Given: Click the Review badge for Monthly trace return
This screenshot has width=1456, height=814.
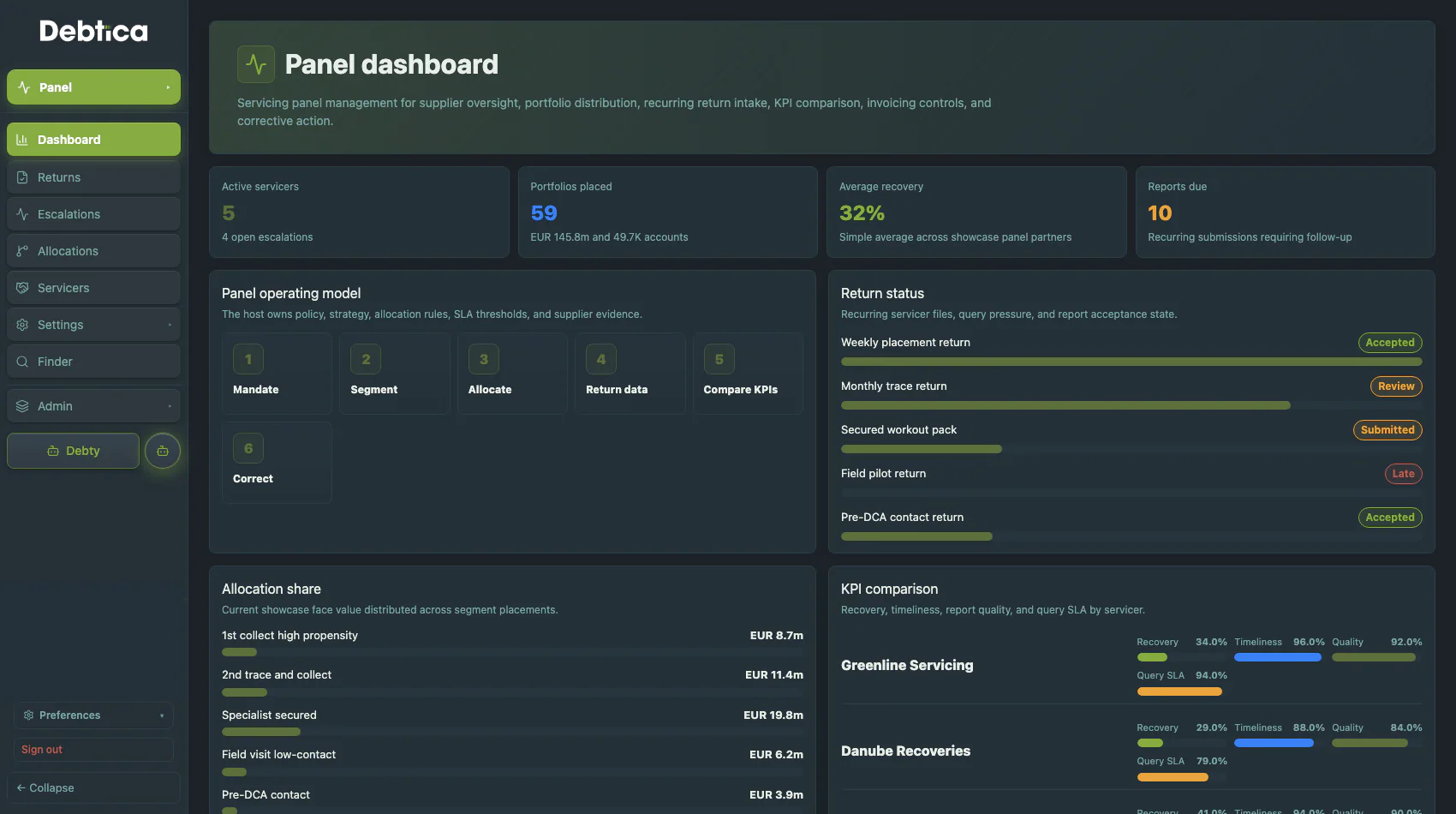Looking at the screenshot, I should click(x=1396, y=386).
